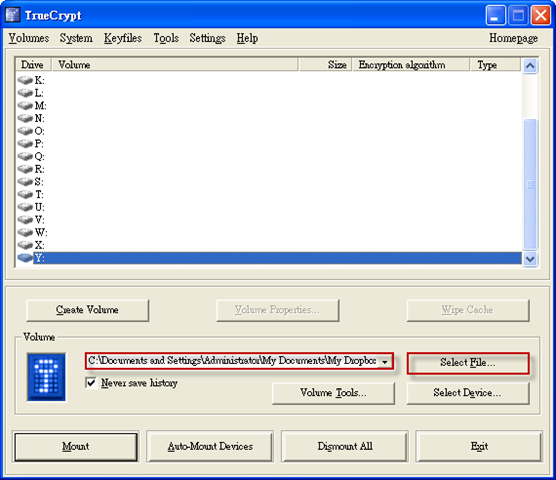Click the Dismount All button

[345, 446]
